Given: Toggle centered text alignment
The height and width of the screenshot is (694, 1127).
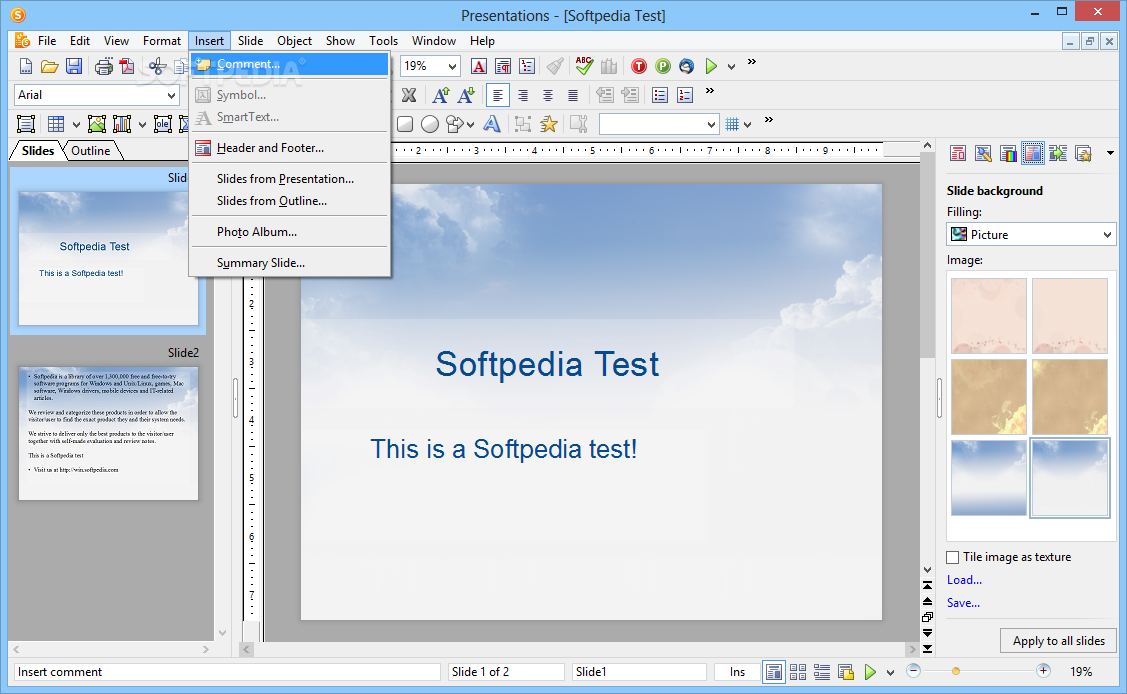Looking at the screenshot, I should click(x=548, y=95).
